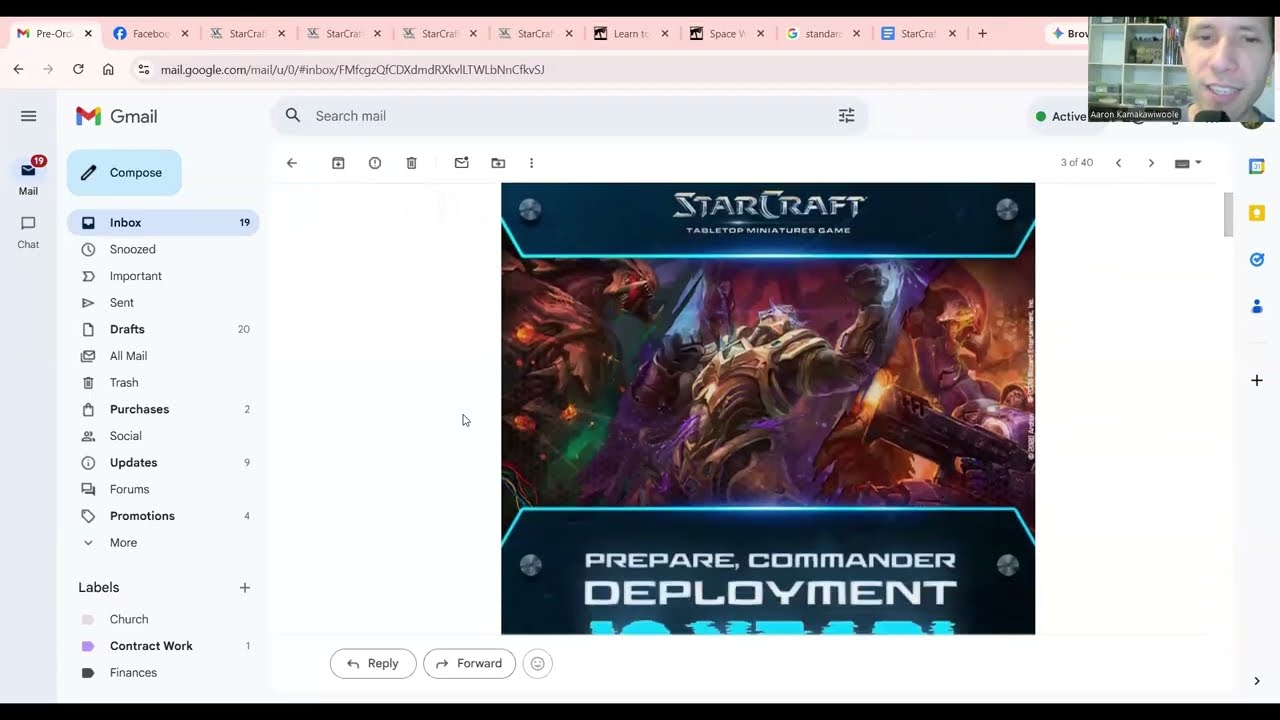Open the Church label
Image resolution: width=1280 pixels, height=720 pixels.
click(163, 619)
